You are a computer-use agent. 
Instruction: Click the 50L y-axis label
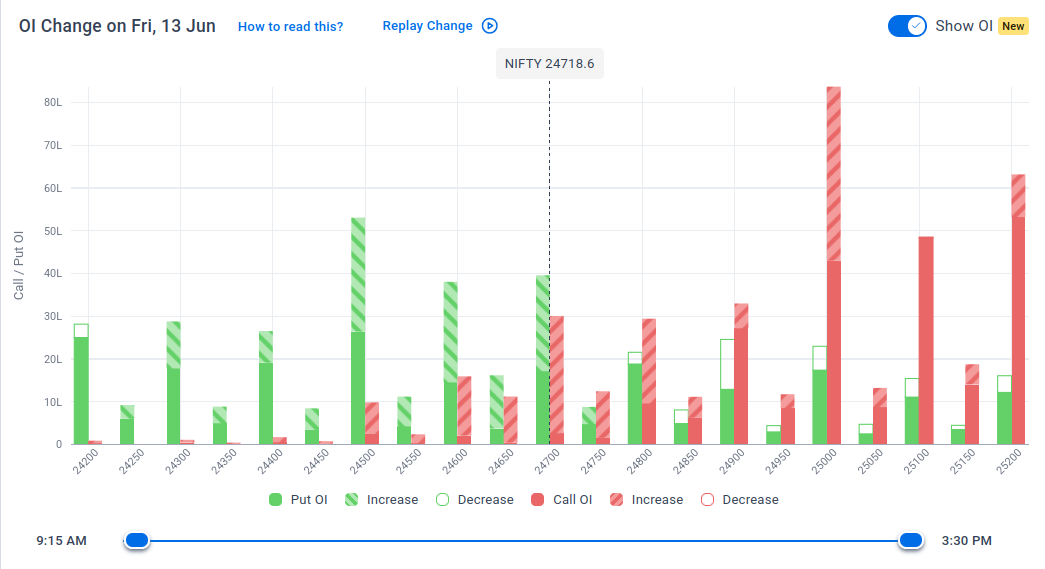[x=53, y=231]
